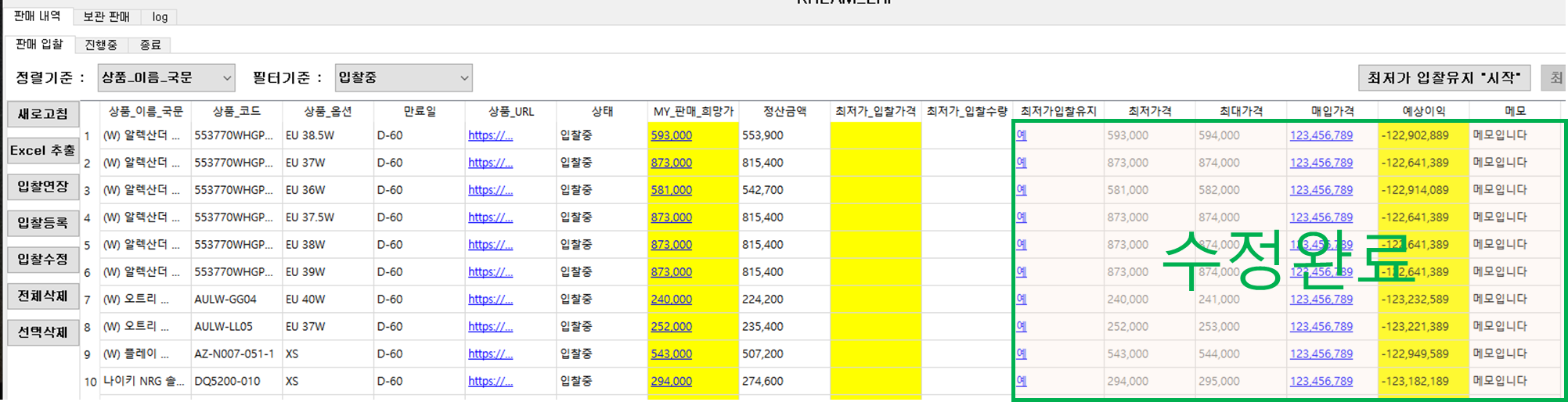1568x402 pixels.
Task: Open the URL link in the AZ-N007-051-1 row
Action: tap(490, 354)
